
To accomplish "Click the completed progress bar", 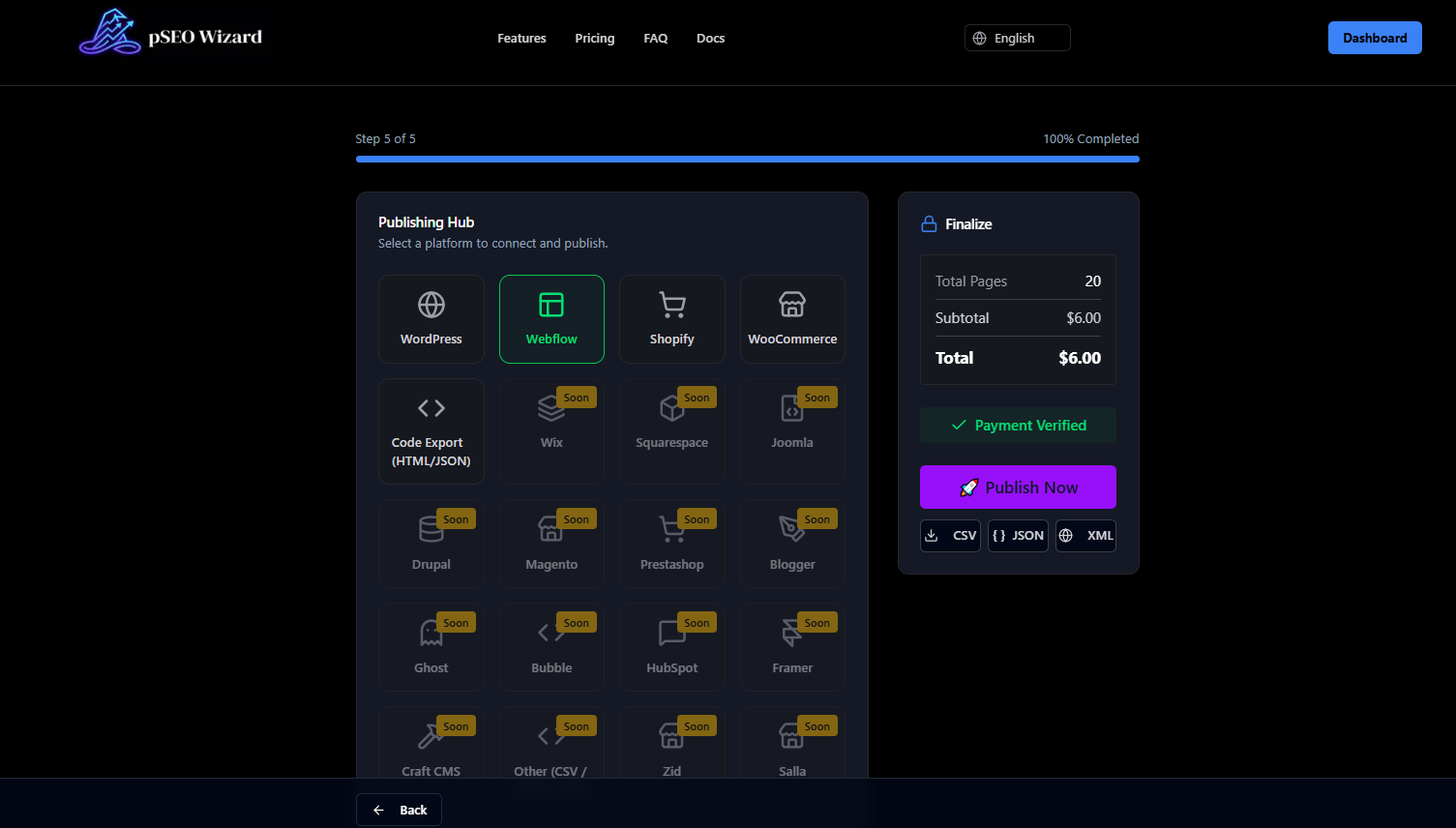I will pos(747,159).
